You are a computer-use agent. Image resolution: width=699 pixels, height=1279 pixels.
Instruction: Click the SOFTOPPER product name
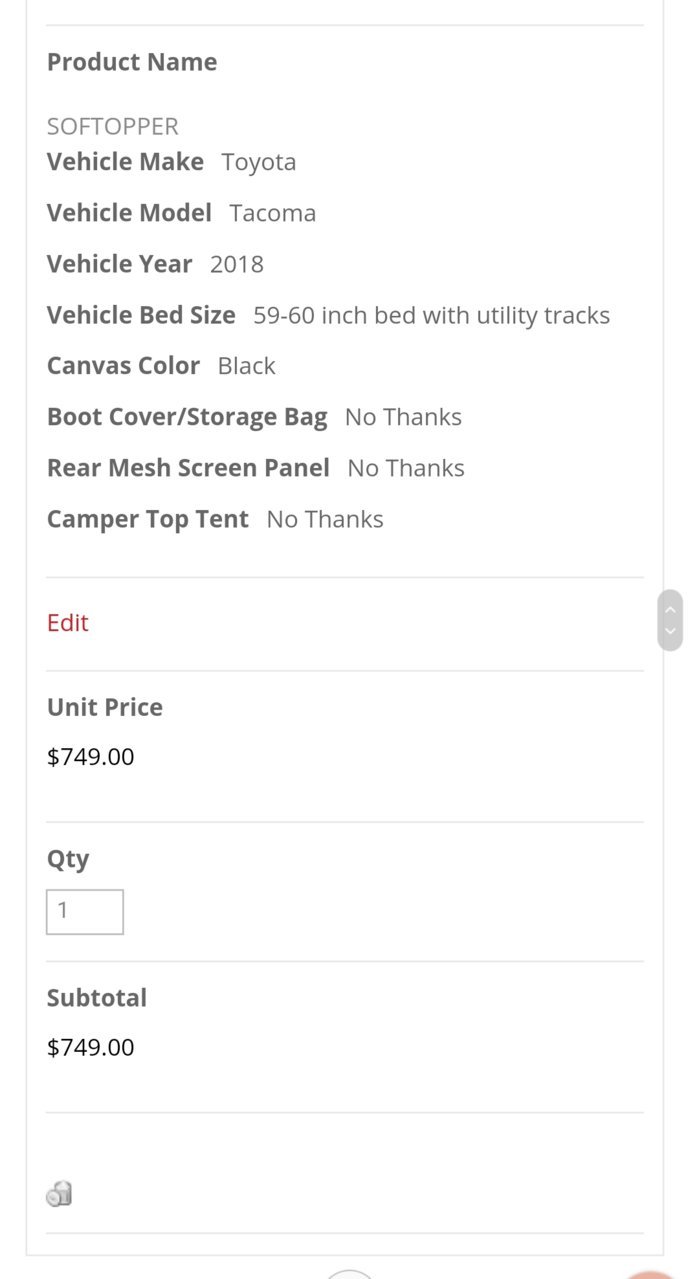pos(113,126)
